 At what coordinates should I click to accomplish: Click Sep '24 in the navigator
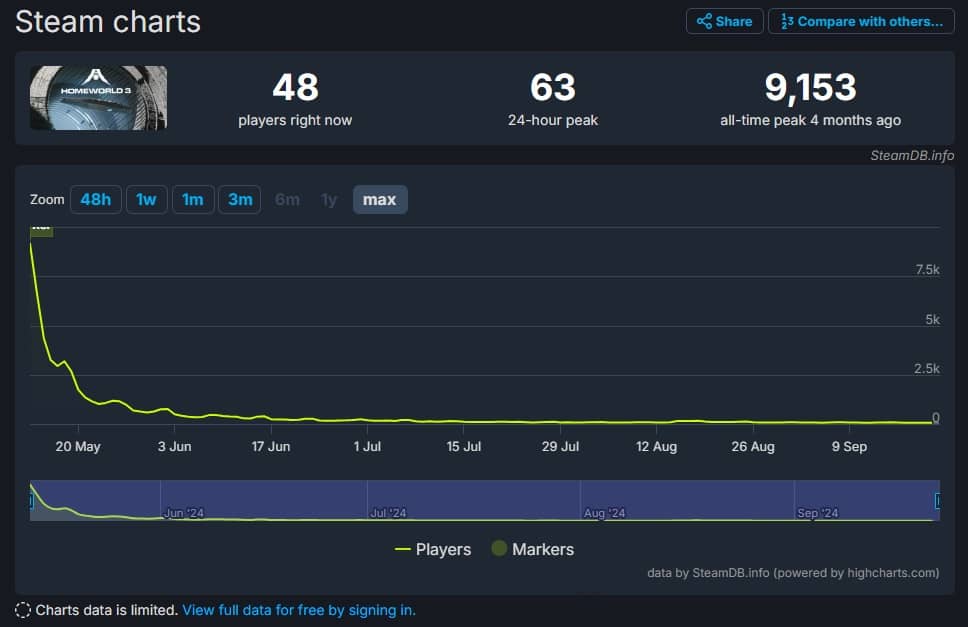[x=817, y=513]
